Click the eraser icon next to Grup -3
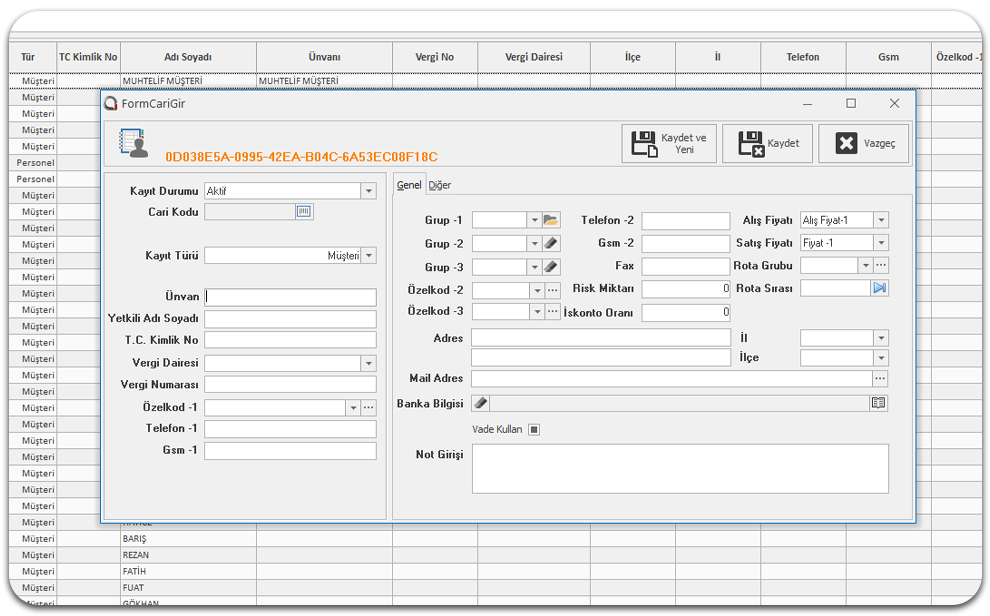Image resolution: width=990 pixels, height=616 pixels. (552, 267)
